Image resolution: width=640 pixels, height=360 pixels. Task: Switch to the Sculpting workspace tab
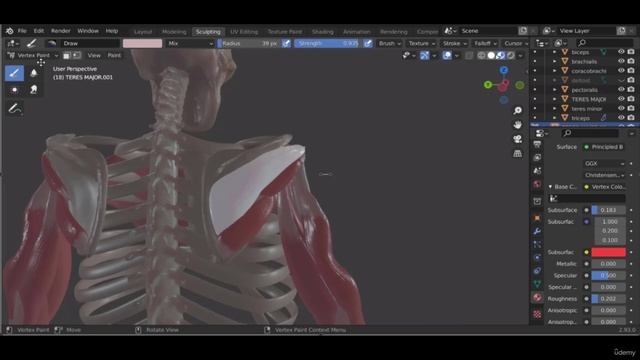pos(208,32)
